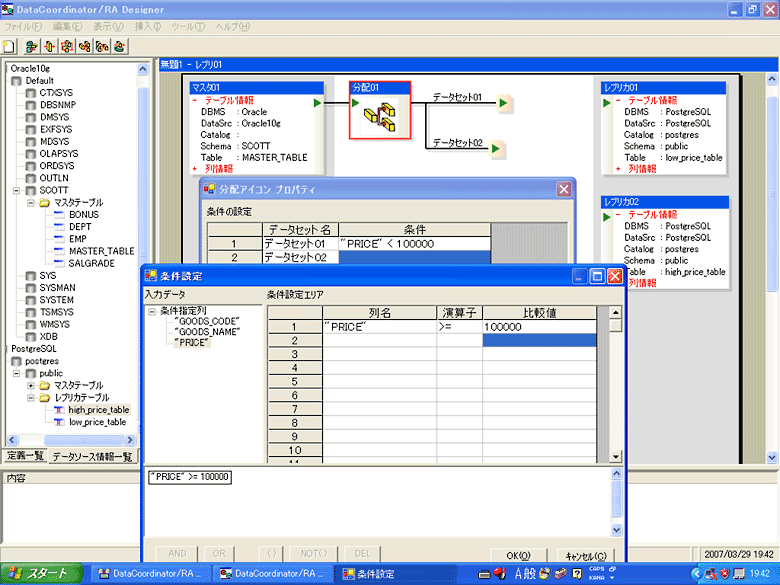Open the Windows スタート menu
780x585 pixels.
tap(39, 574)
